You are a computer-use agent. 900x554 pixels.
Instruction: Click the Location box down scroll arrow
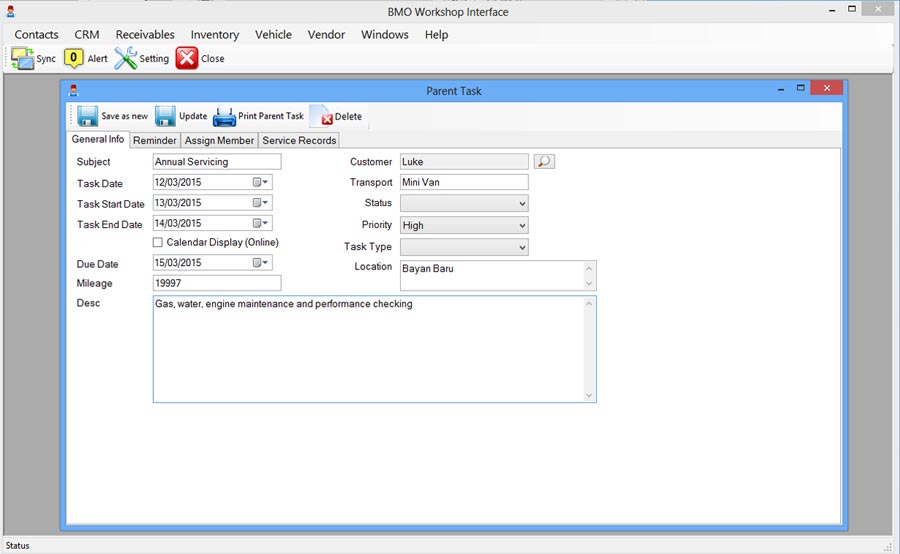pyautogui.click(x=589, y=284)
